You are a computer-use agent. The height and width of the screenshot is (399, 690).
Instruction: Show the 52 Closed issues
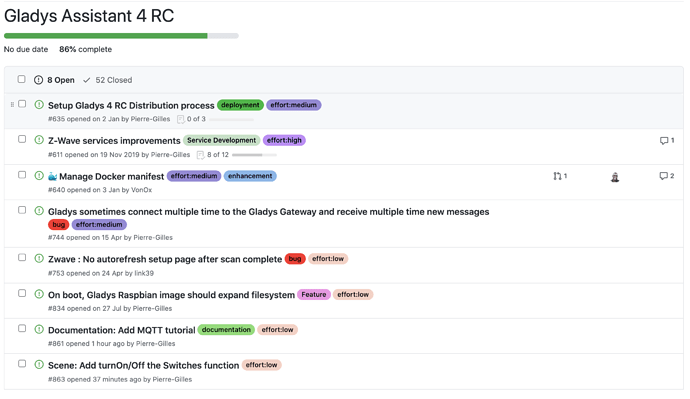[107, 80]
